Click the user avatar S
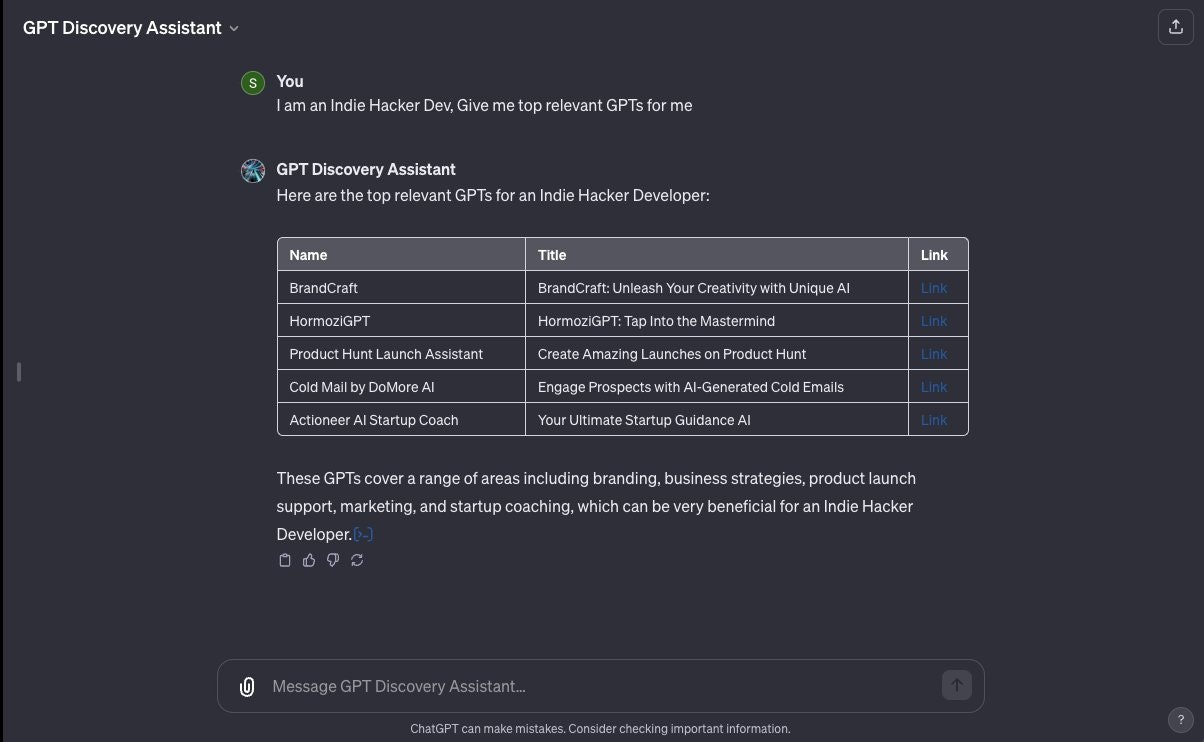The image size is (1204, 742). coord(253,83)
